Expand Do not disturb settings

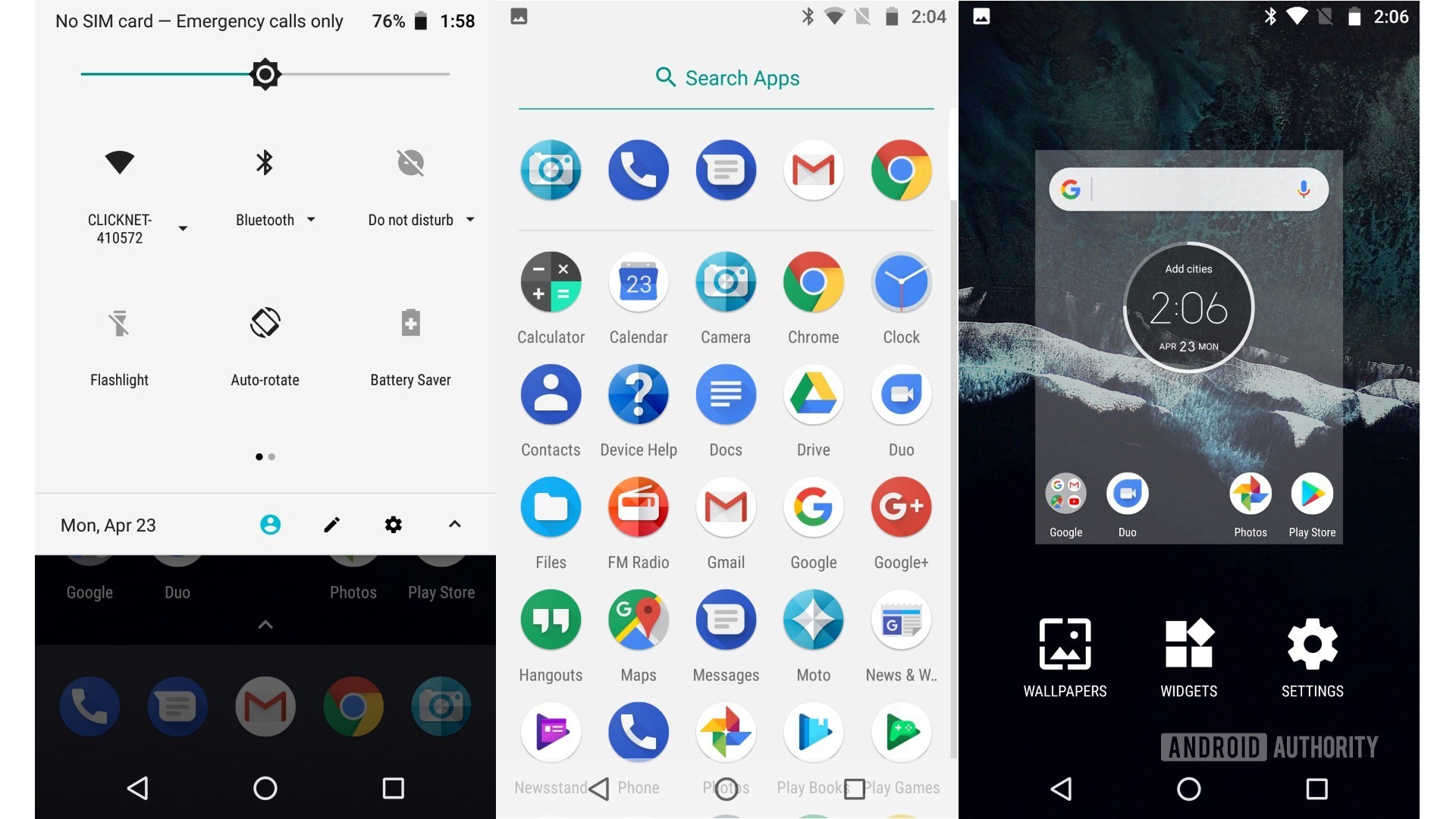469,219
